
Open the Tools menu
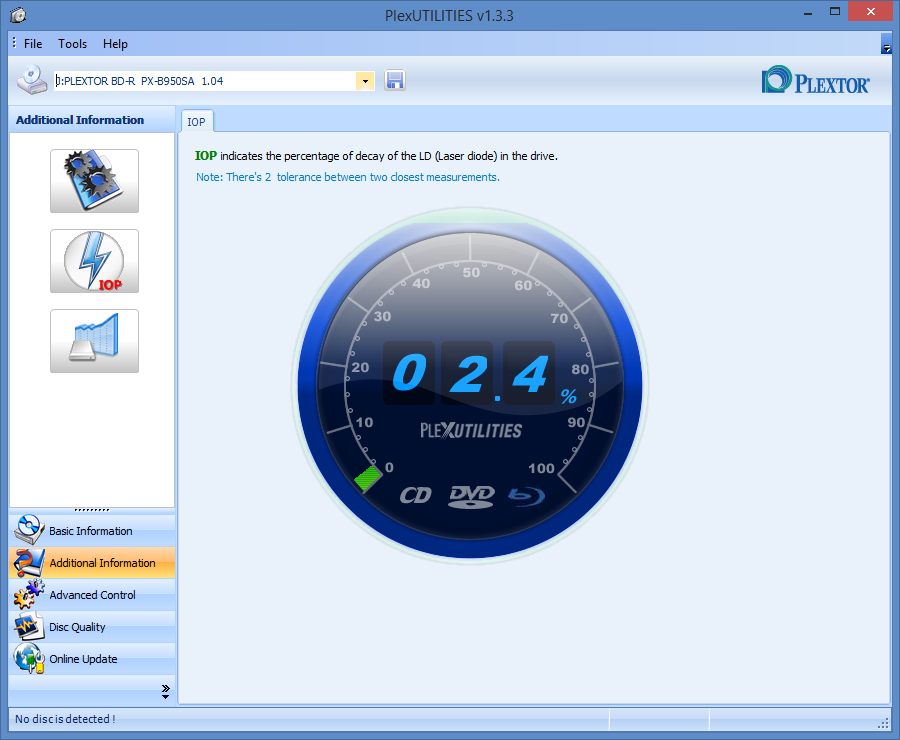(72, 44)
